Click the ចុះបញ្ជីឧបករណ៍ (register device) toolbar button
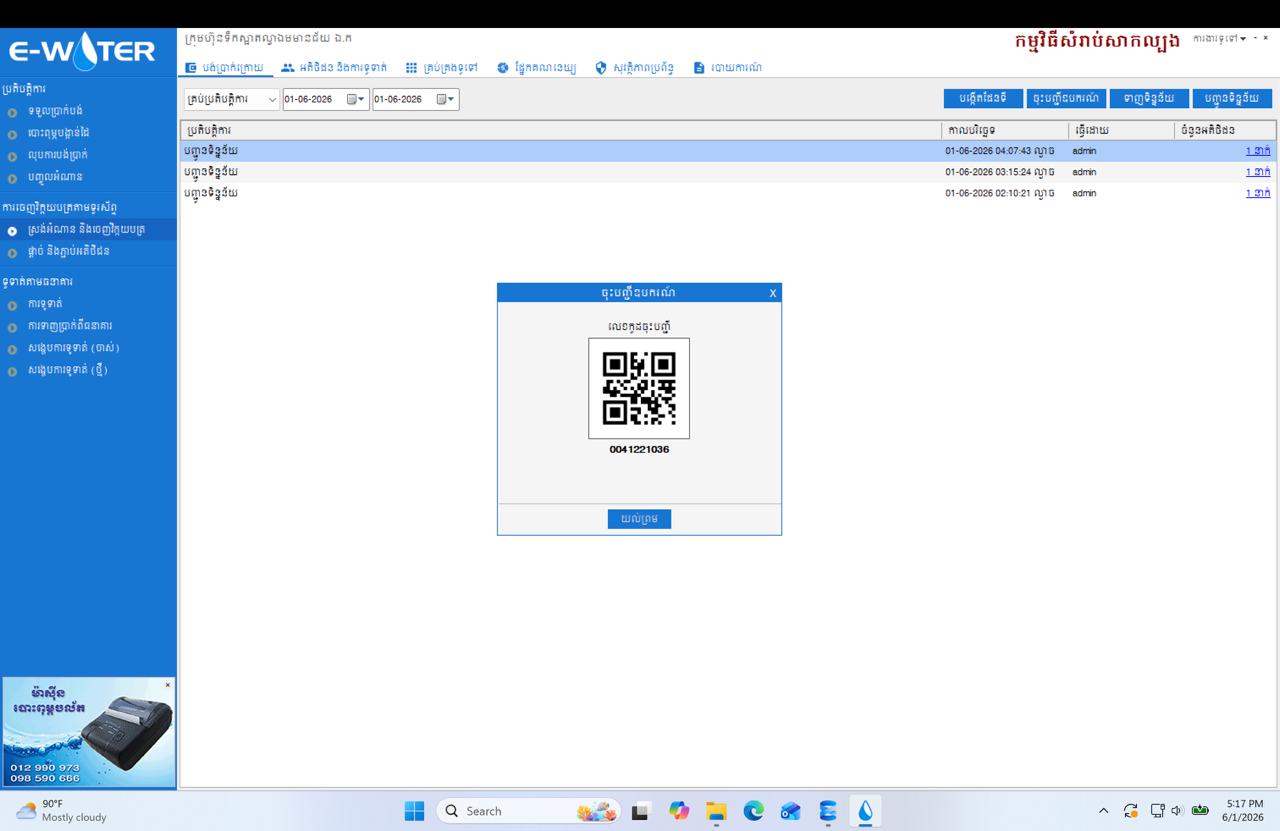The width and height of the screenshot is (1280, 831). 1066,98
